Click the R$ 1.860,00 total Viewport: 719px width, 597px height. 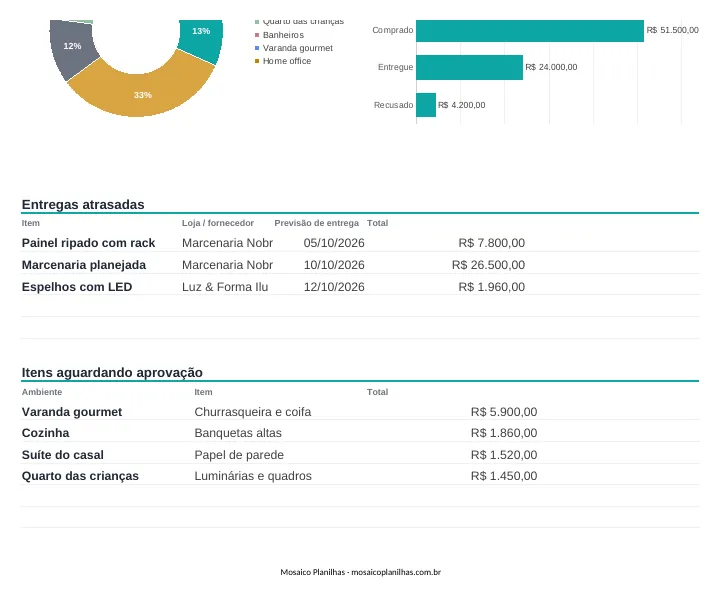504,433
